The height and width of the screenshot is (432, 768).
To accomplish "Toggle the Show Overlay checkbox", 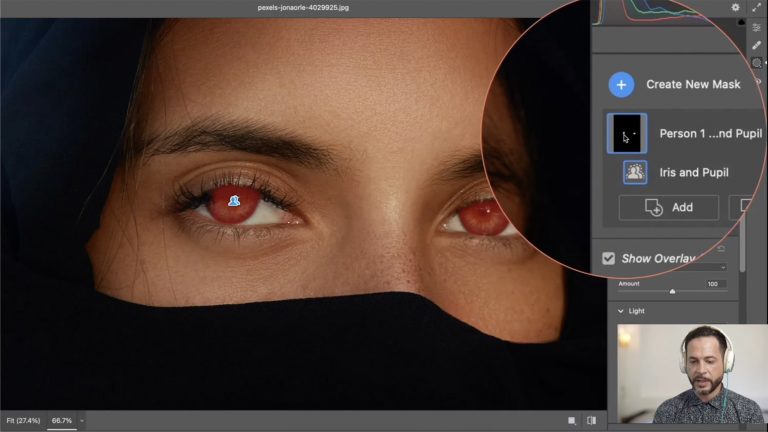I will pyautogui.click(x=608, y=258).
